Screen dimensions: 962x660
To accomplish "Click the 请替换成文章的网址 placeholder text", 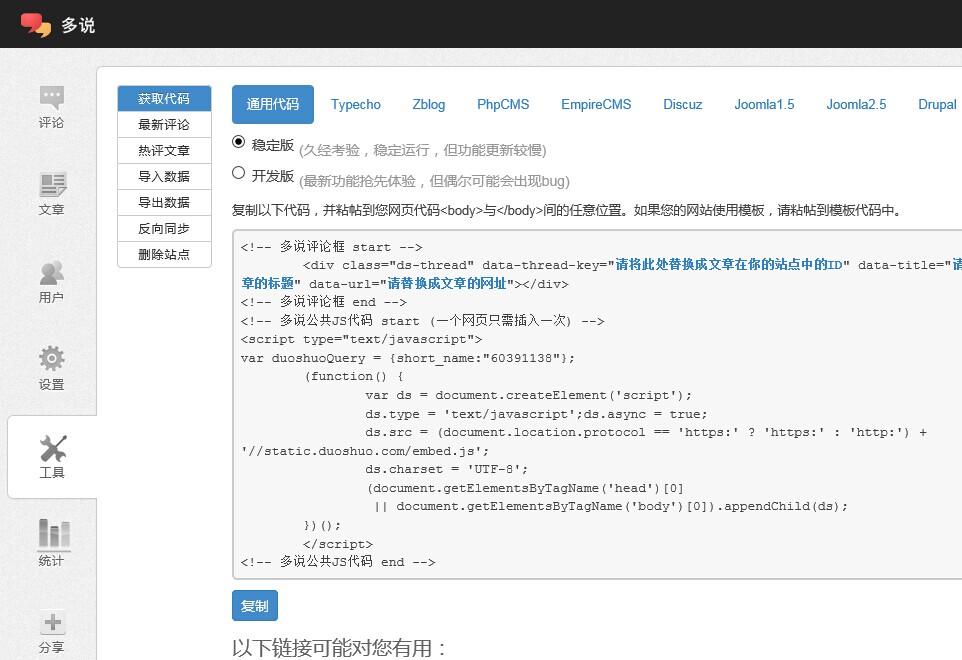I will [447, 283].
